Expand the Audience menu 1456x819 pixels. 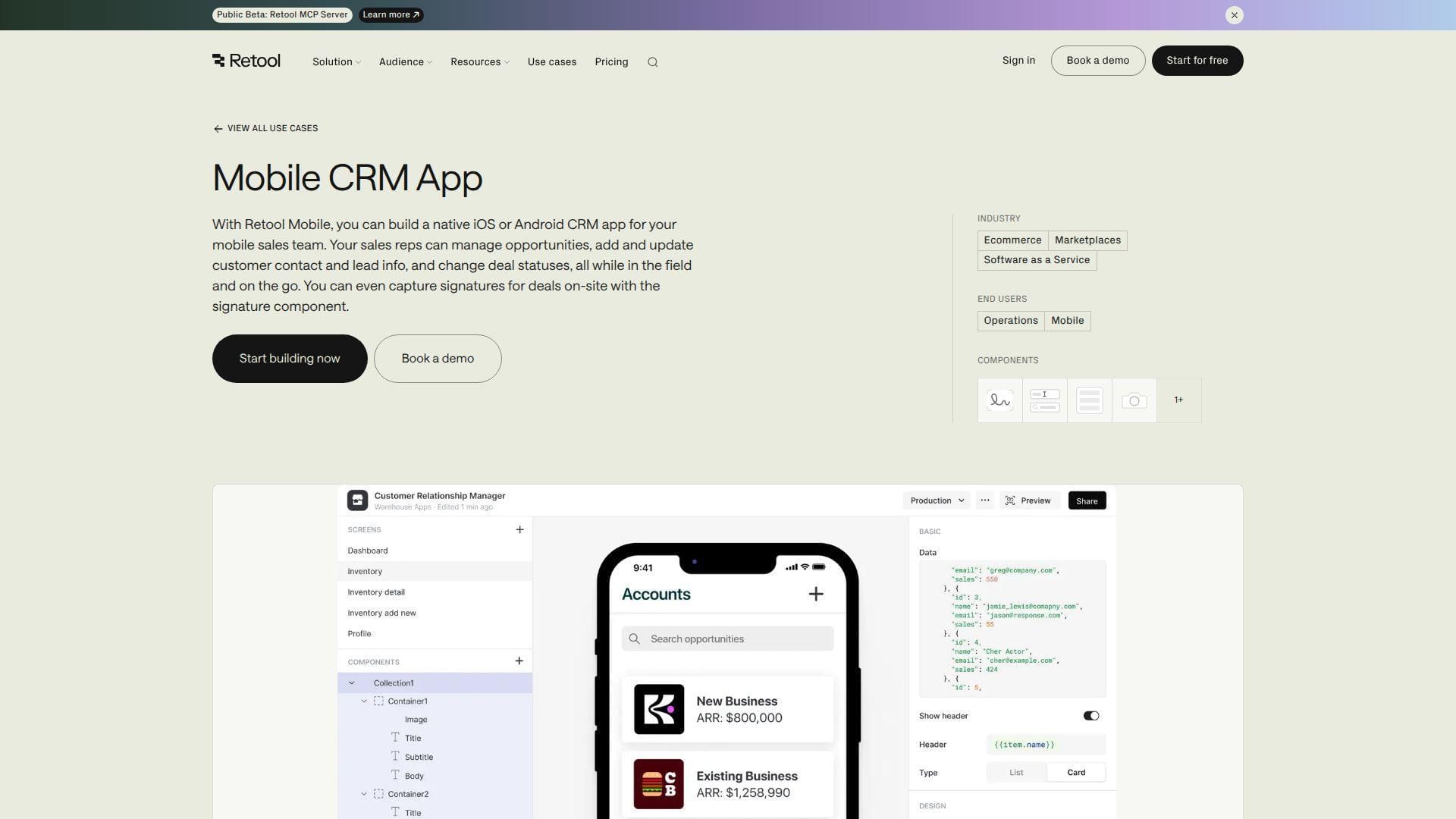point(406,62)
